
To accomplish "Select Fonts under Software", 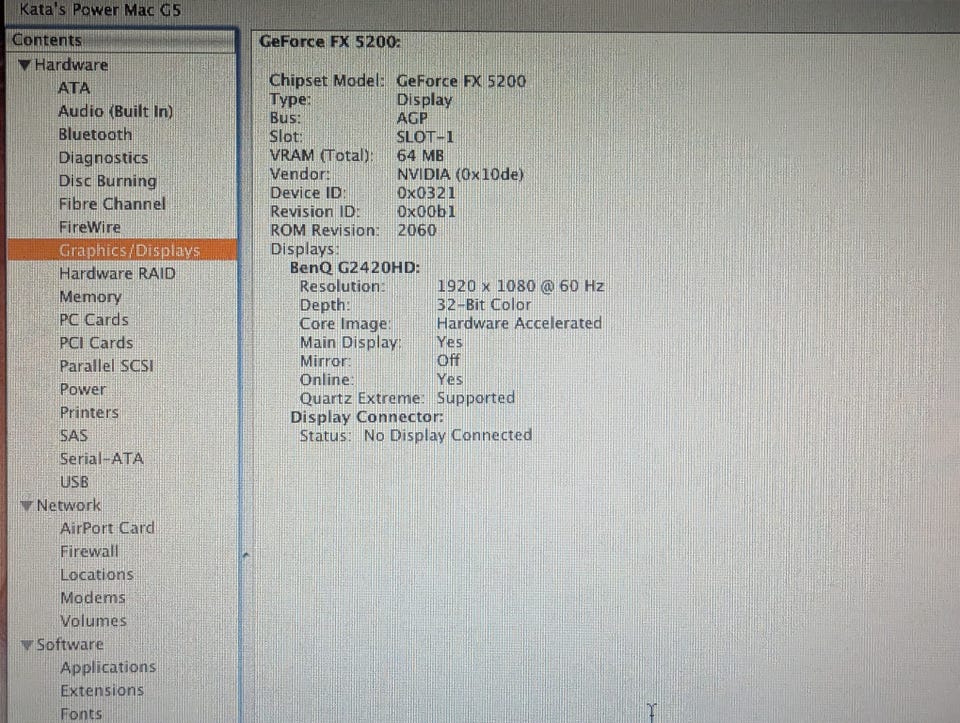I will (81, 714).
